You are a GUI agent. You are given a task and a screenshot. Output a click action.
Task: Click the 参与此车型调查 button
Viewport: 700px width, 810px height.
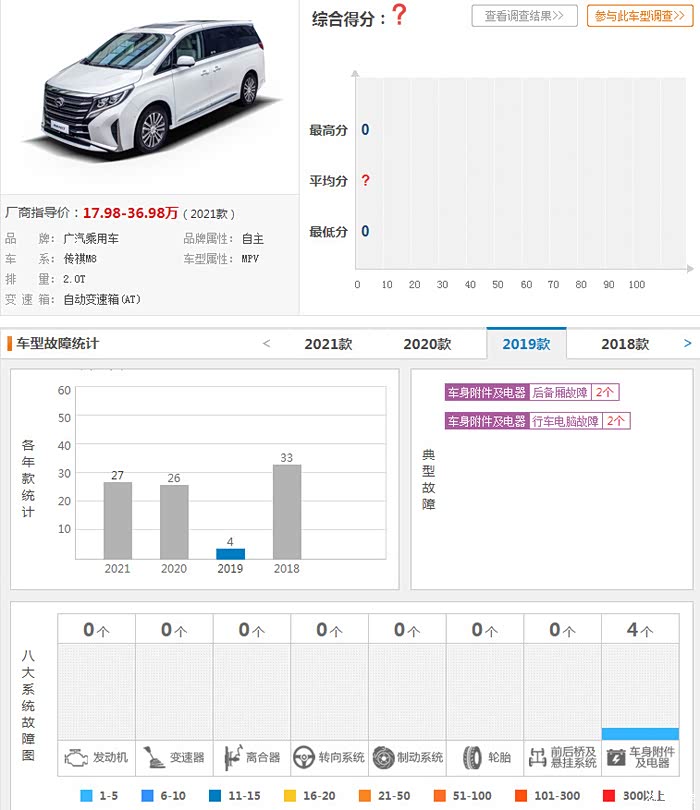pyautogui.click(x=639, y=16)
